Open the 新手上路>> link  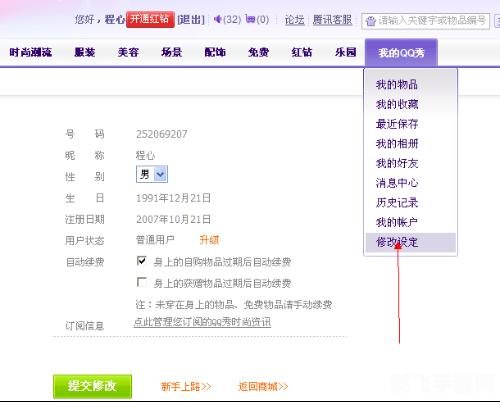click(x=186, y=387)
